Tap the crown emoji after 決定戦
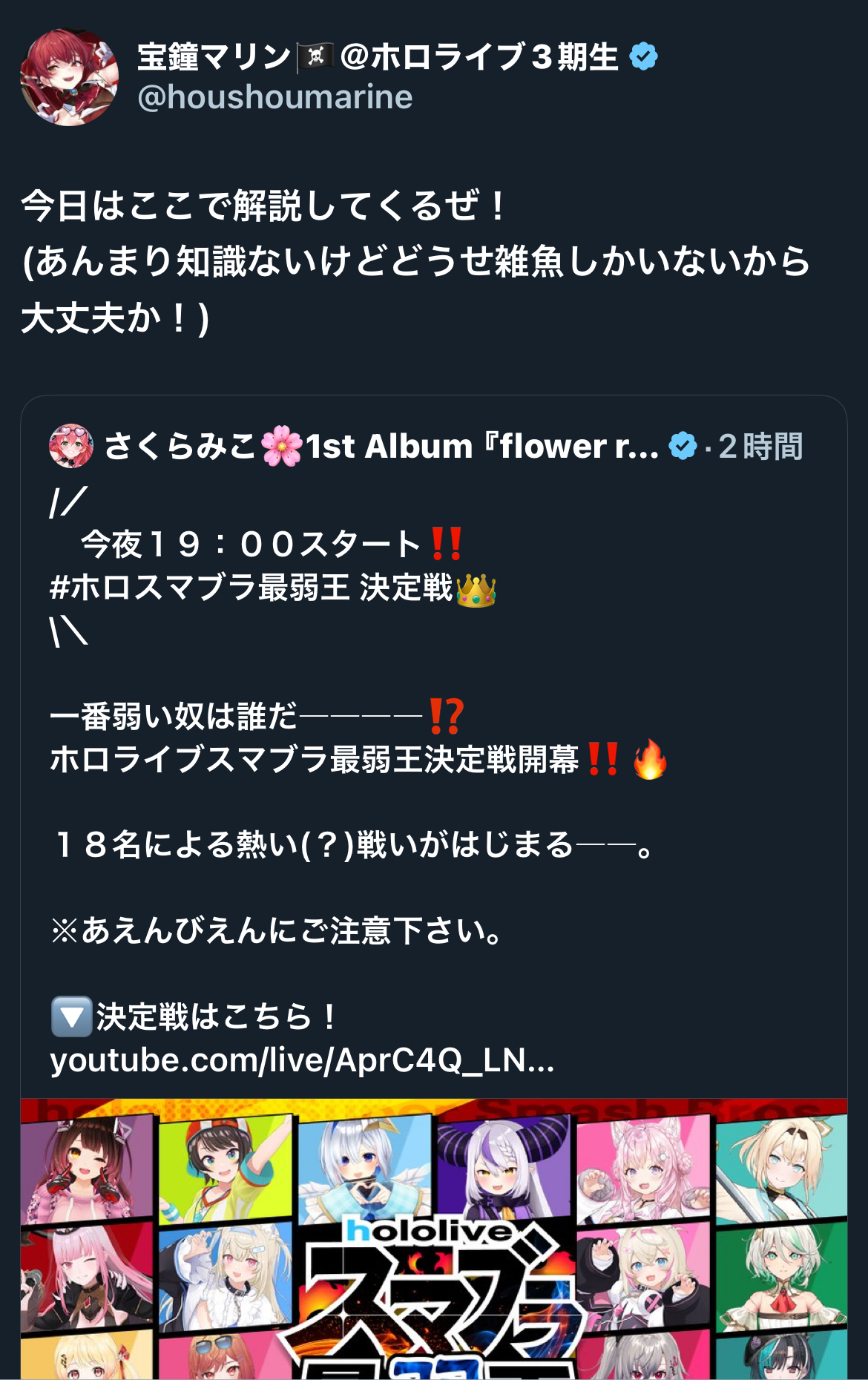868x1380 pixels. 476,589
